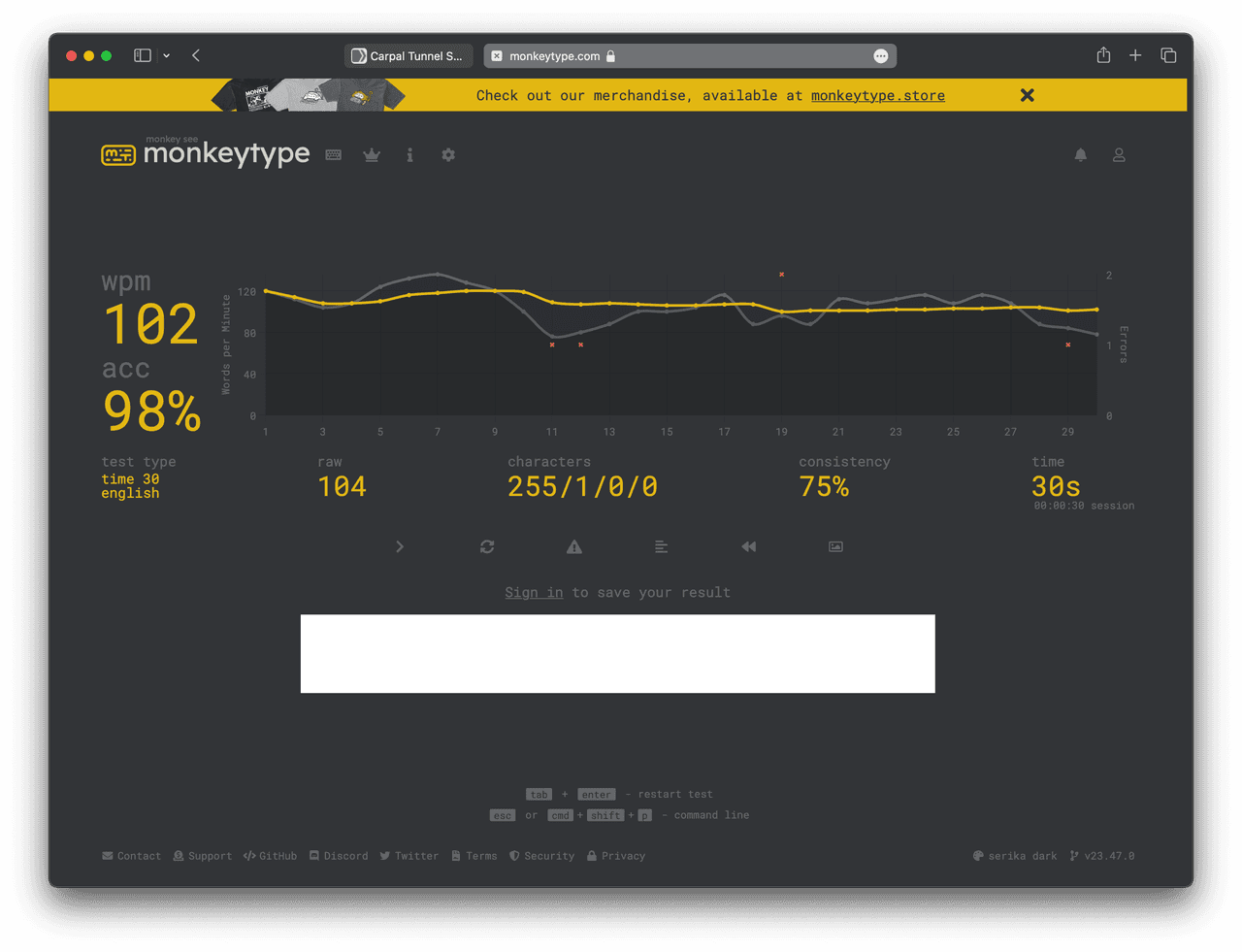Image resolution: width=1242 pixels, height=952 pixels.
Task: Save result screenshot image icon
Action: pos(835,547)
